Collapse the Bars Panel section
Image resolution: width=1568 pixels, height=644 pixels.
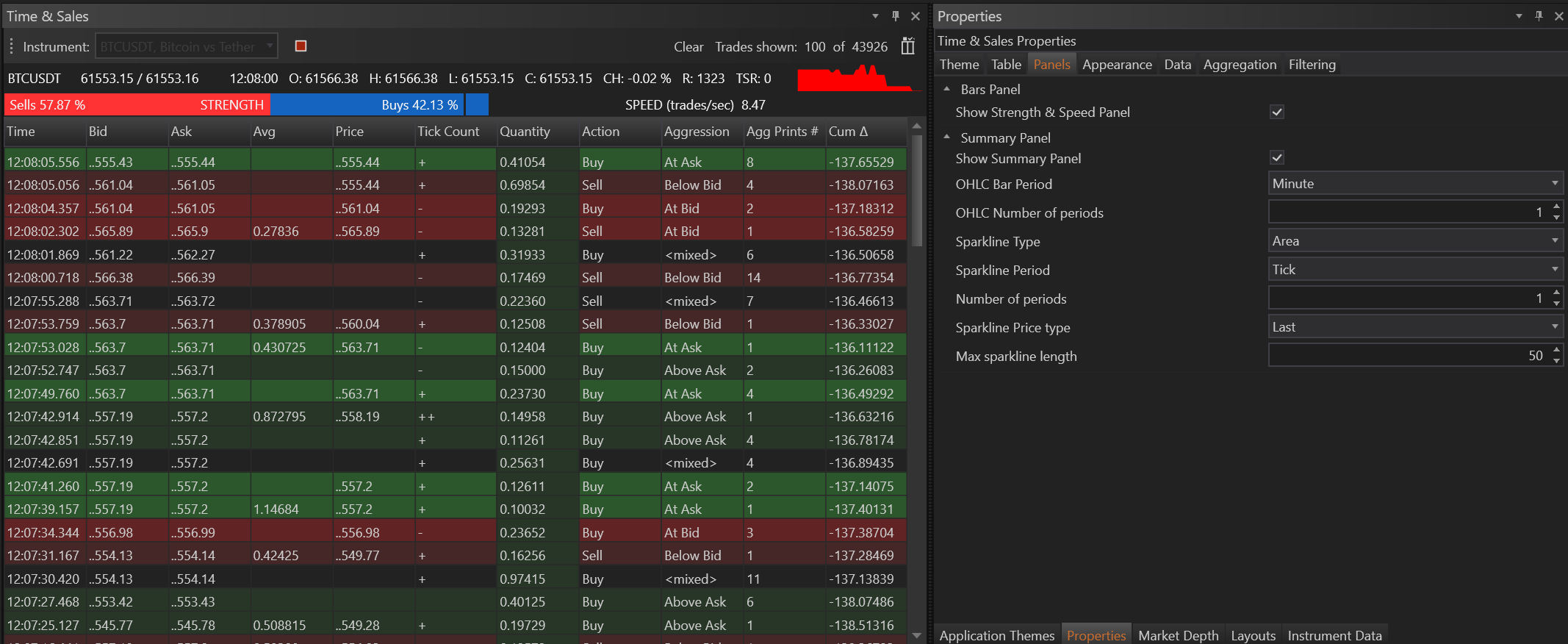[947, 89]
